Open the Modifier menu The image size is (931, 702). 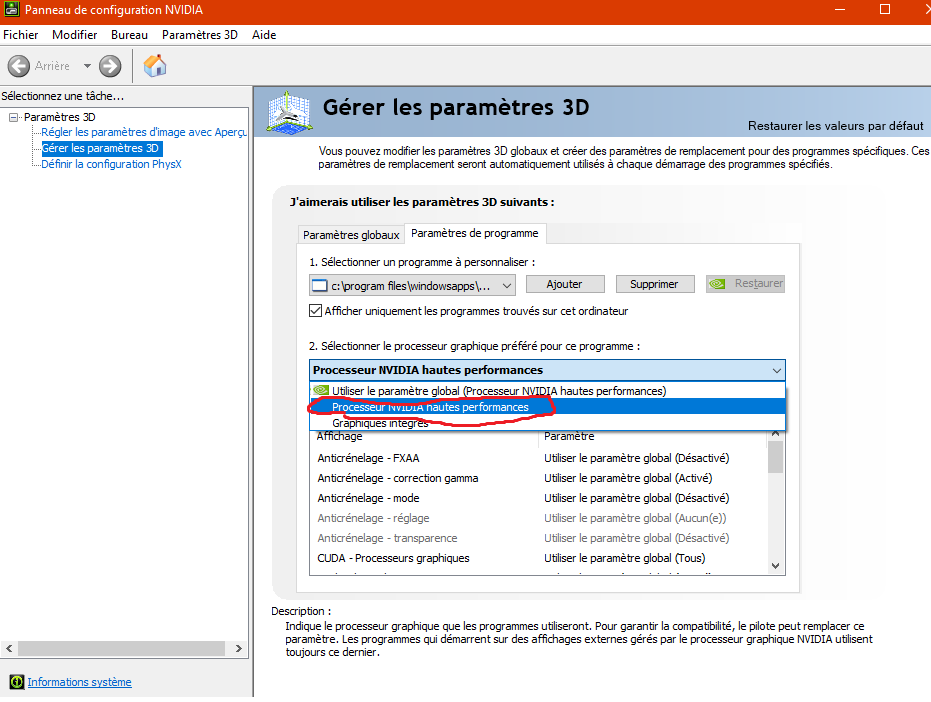coord(74,35)
